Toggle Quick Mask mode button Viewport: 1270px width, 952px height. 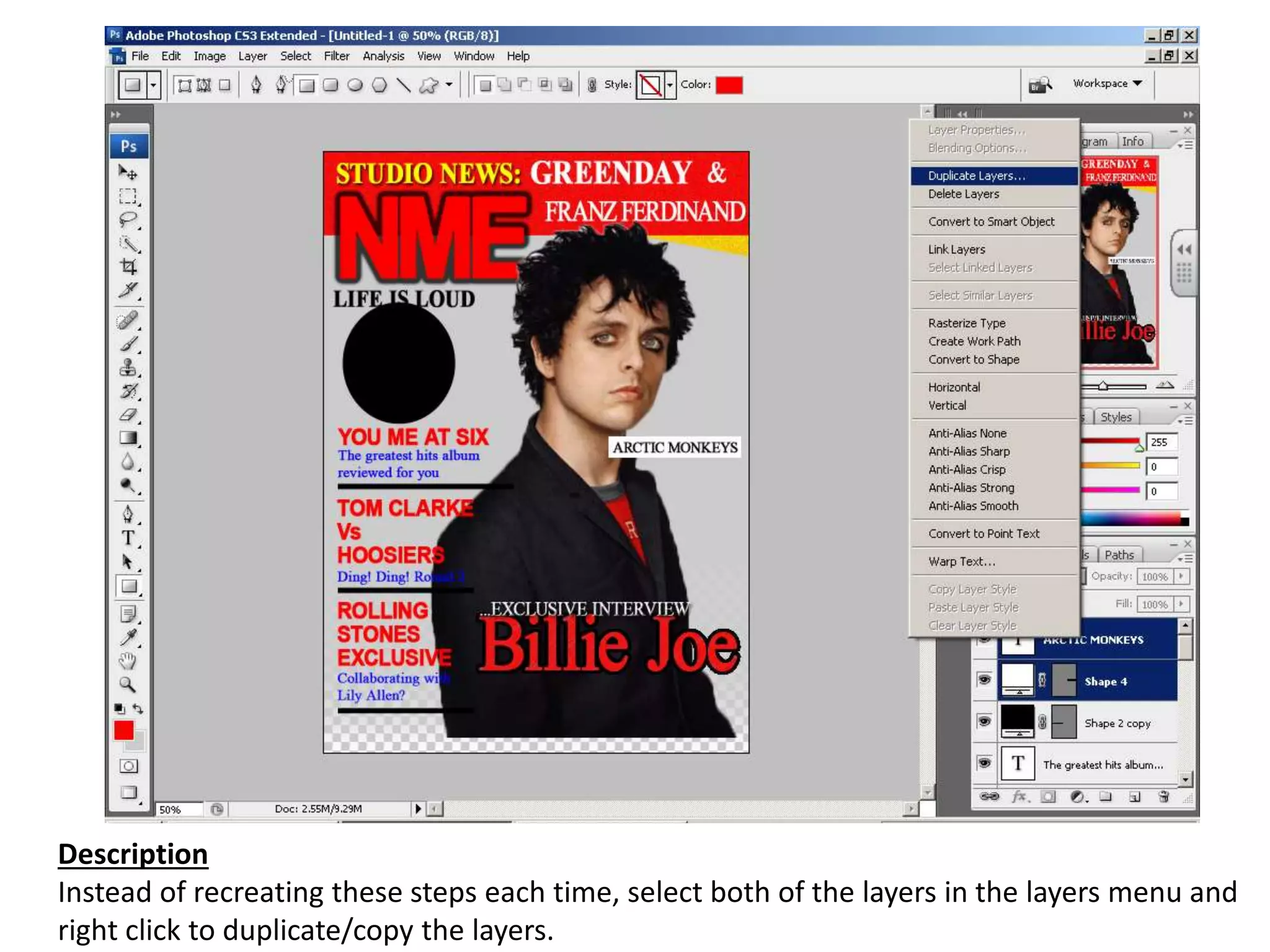128,766
